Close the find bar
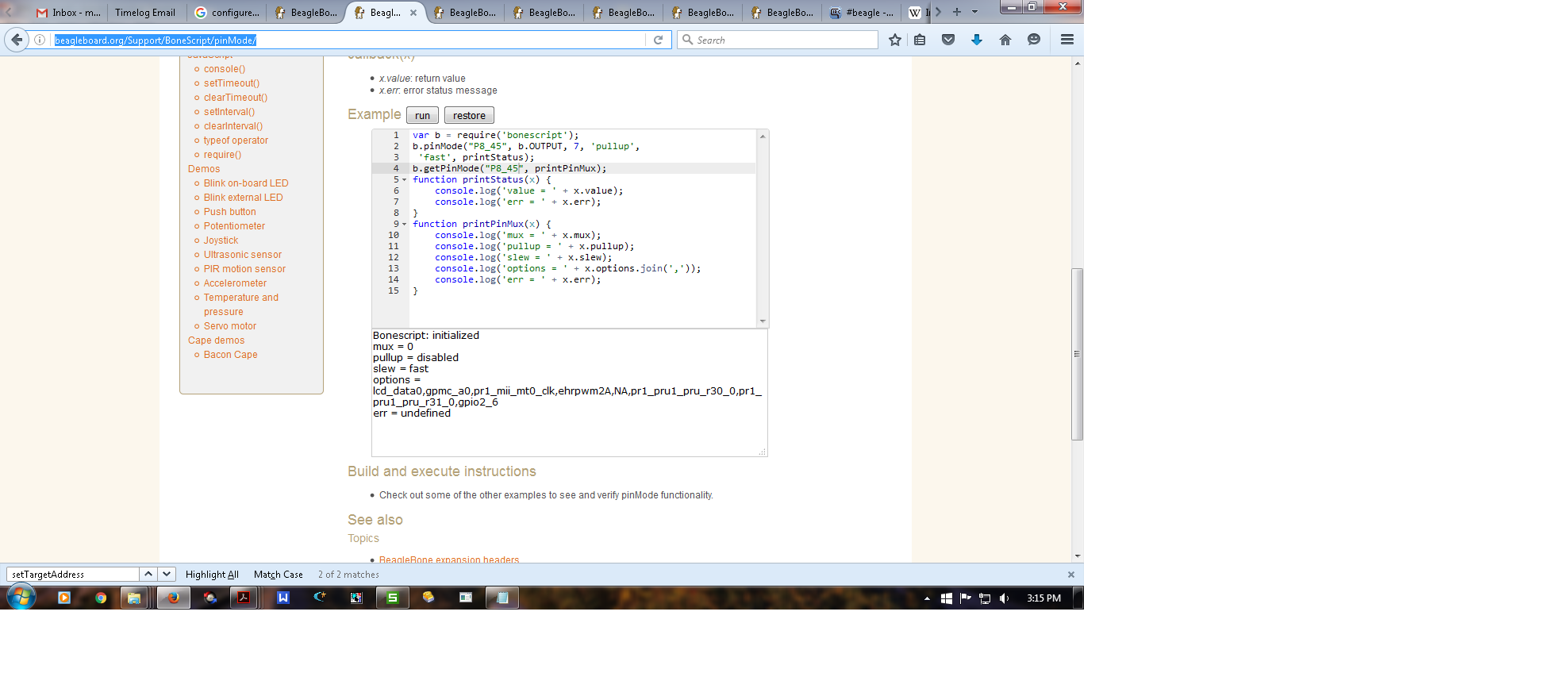Screen dimensions: 1568x673 tap(1071, 575)
